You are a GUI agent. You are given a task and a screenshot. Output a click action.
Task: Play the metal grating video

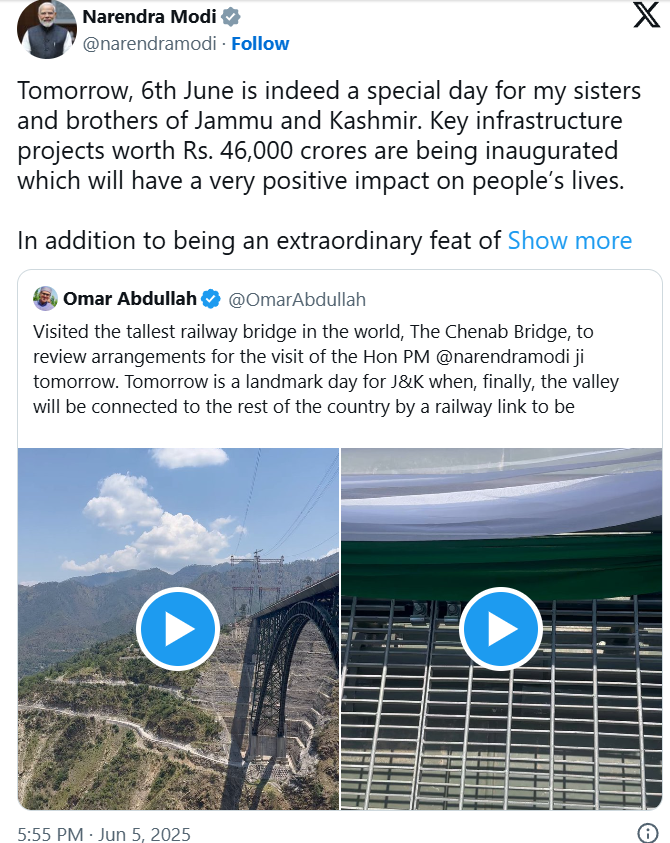click(501, 628)
